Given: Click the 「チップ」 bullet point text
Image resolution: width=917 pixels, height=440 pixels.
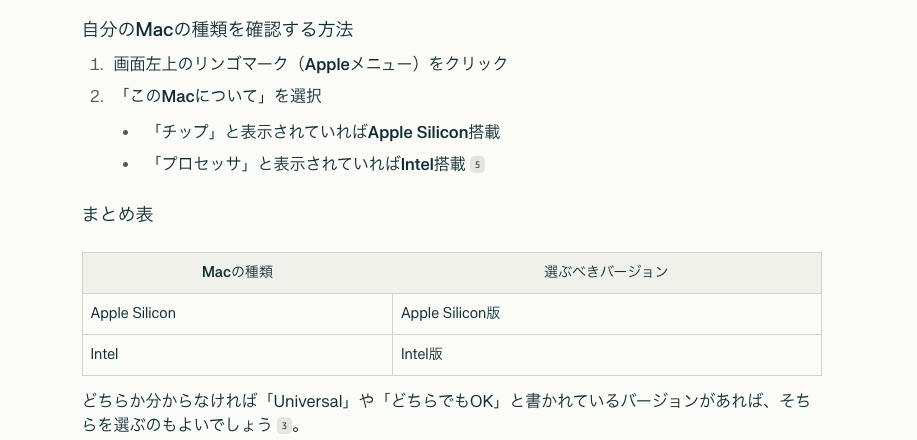Looking at the screenshot, I should click(255, 132).
